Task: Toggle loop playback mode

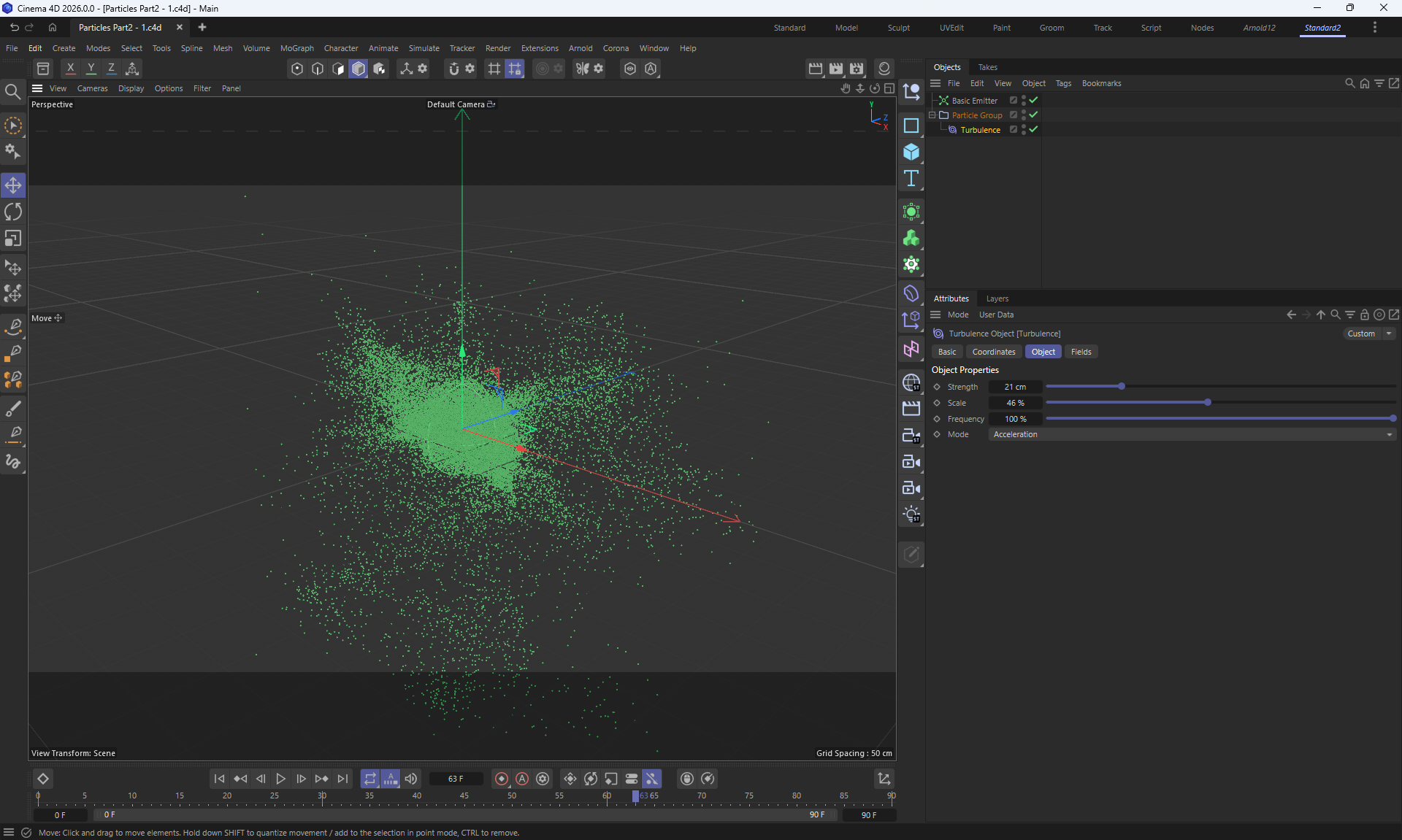Action: tap(369, 779)
